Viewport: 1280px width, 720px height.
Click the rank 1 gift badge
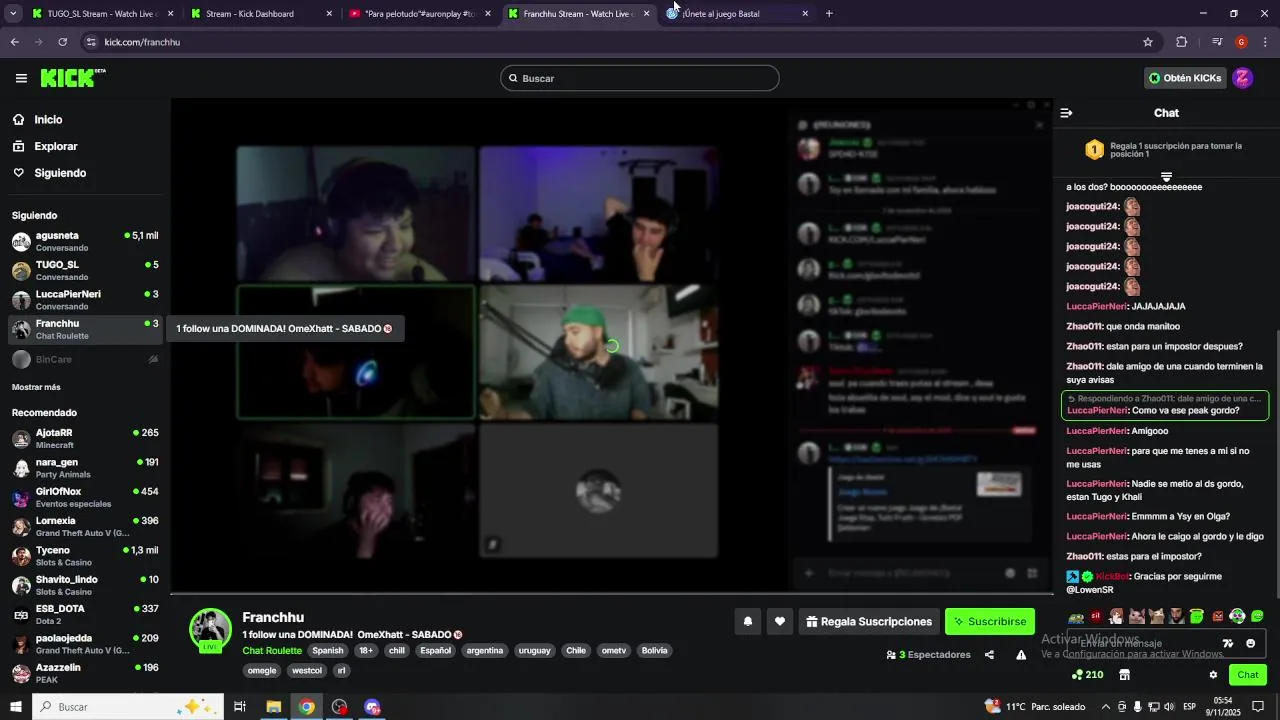coord(1094,150)
